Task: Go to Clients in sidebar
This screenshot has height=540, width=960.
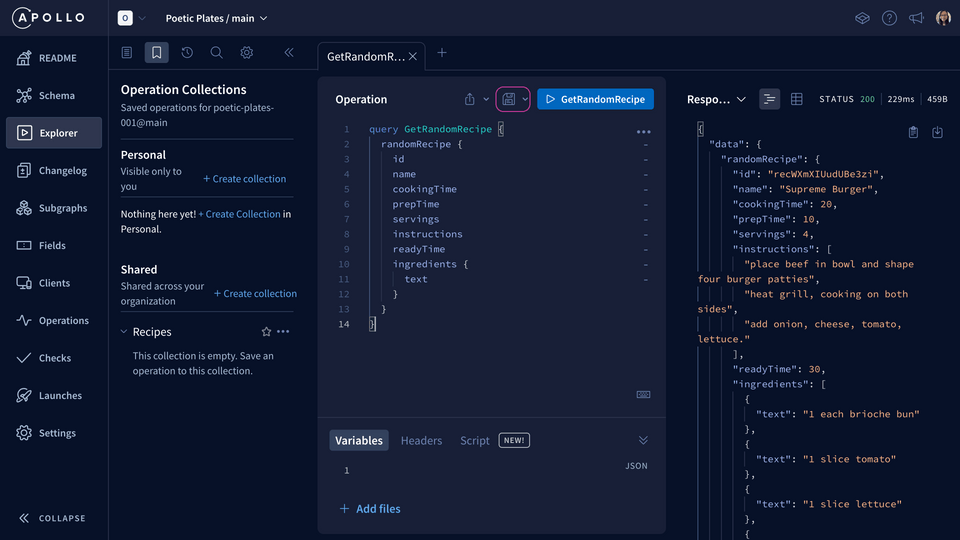Action: [54, 283]
